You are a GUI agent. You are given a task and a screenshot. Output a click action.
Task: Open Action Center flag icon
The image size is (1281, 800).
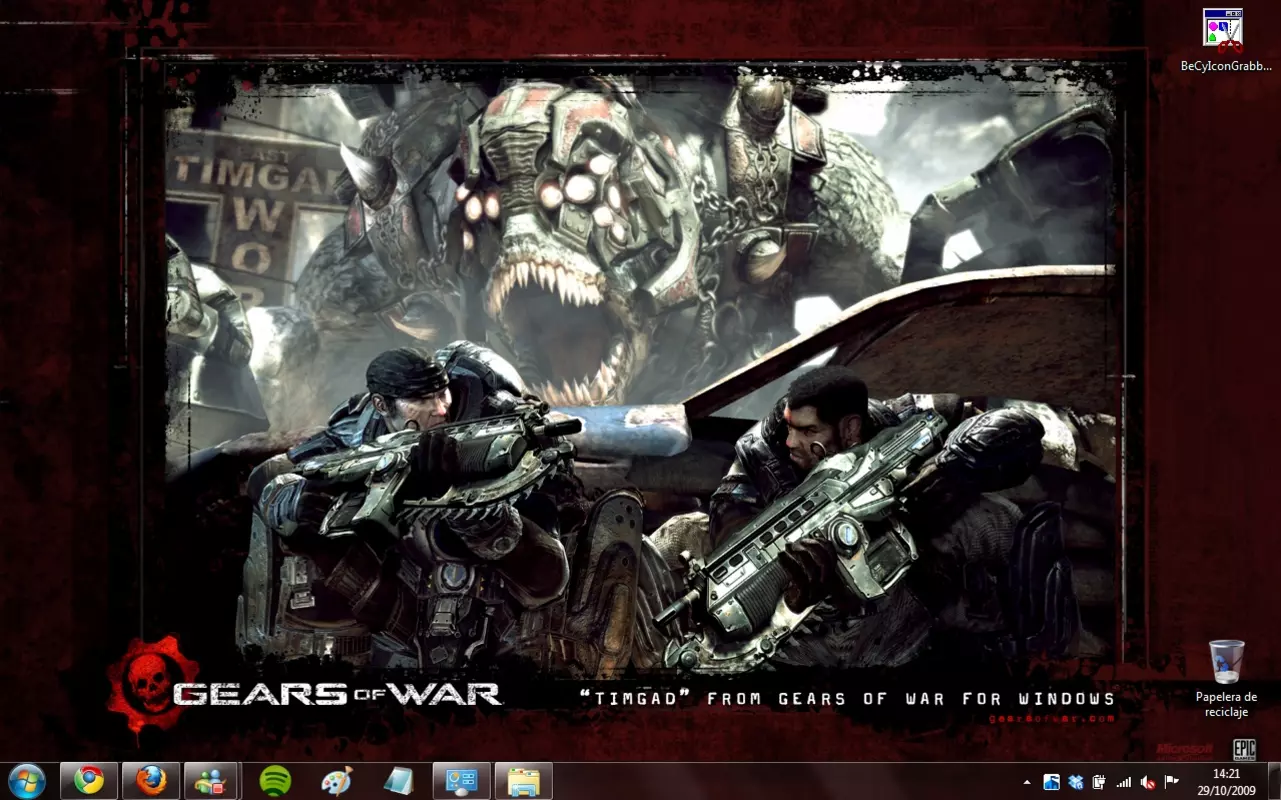click(1172, 782)
